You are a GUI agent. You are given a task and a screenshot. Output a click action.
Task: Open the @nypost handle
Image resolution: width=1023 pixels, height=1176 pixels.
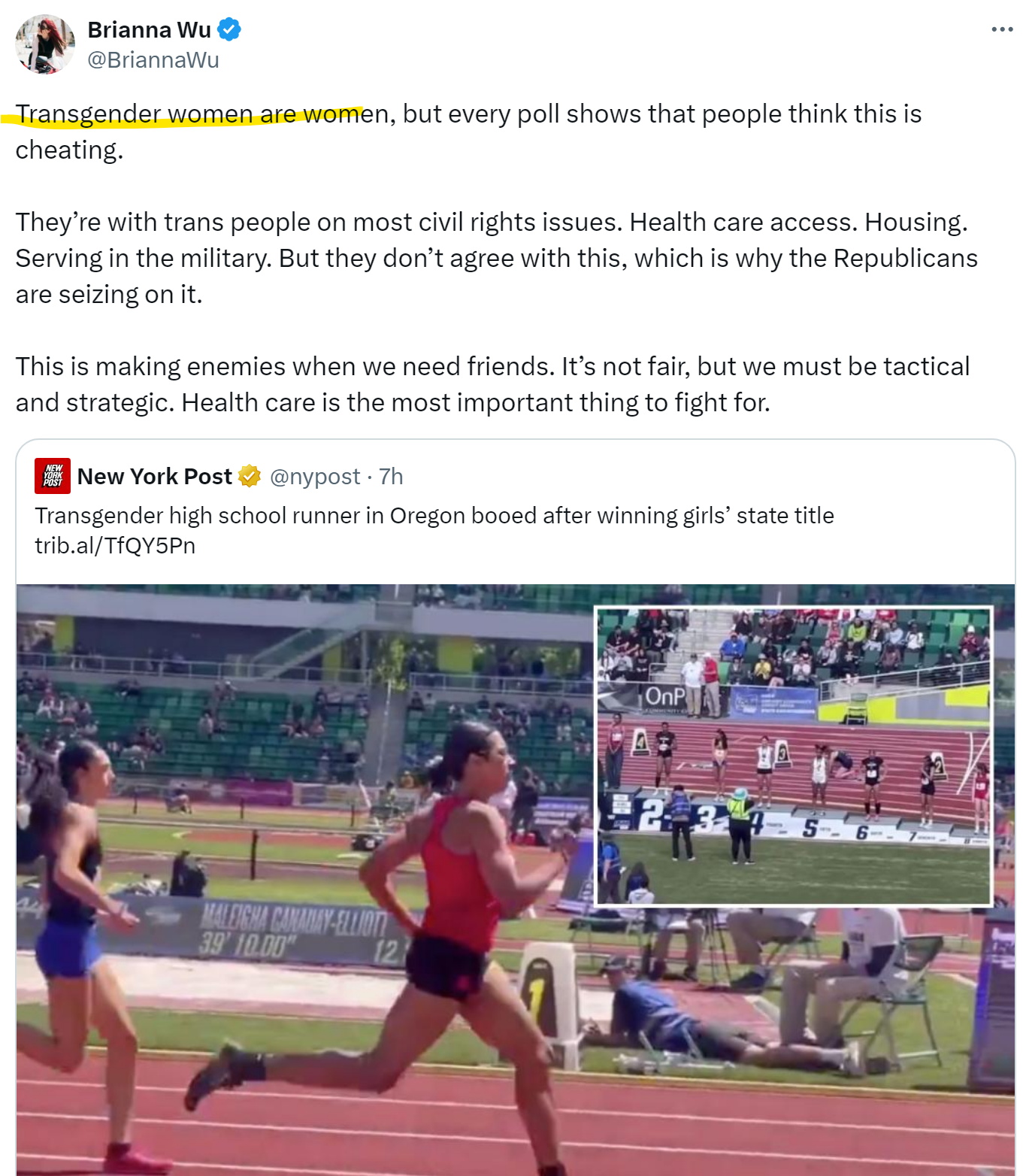(315, 477)
